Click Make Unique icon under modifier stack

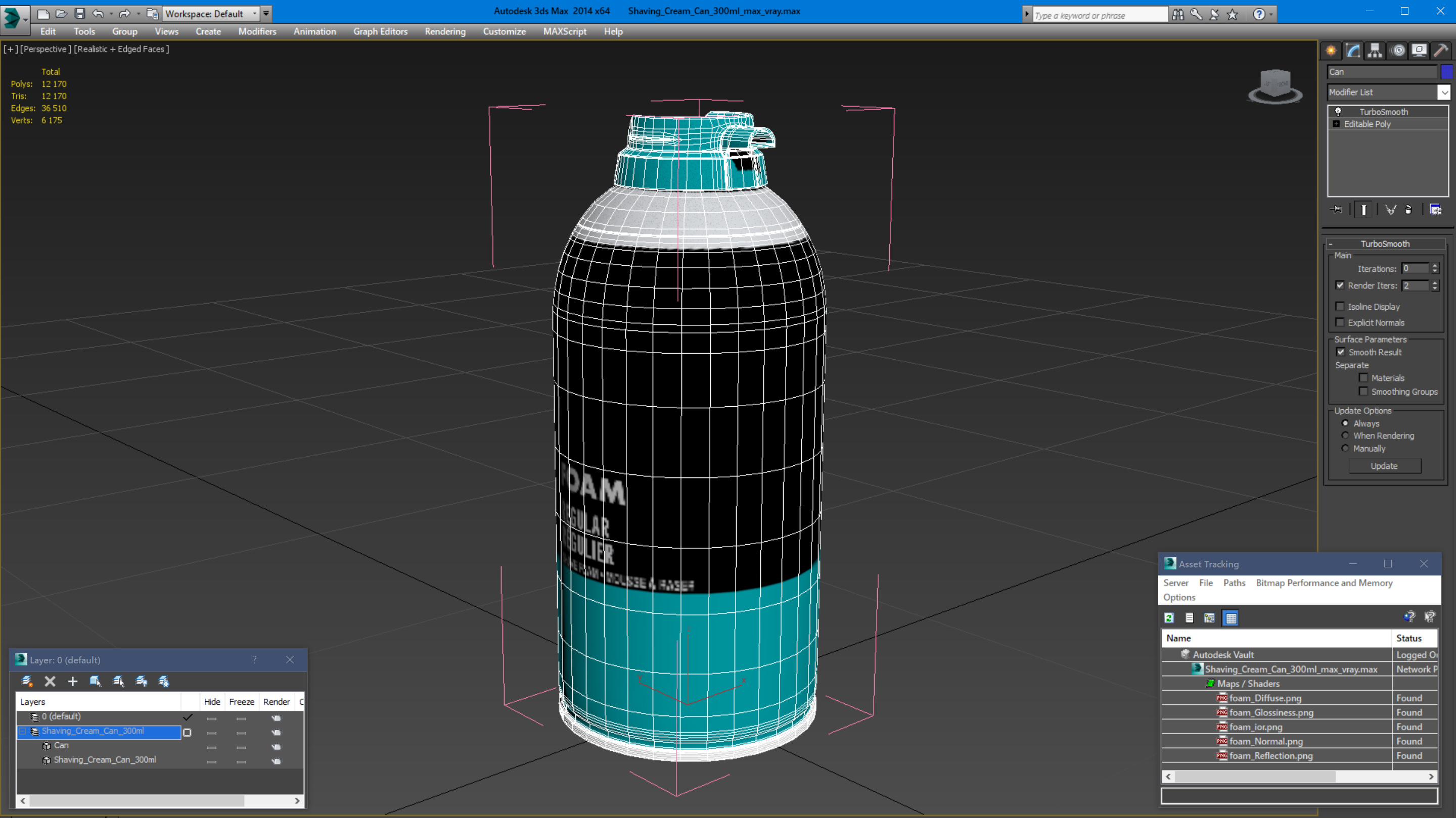click(1390, 210)
